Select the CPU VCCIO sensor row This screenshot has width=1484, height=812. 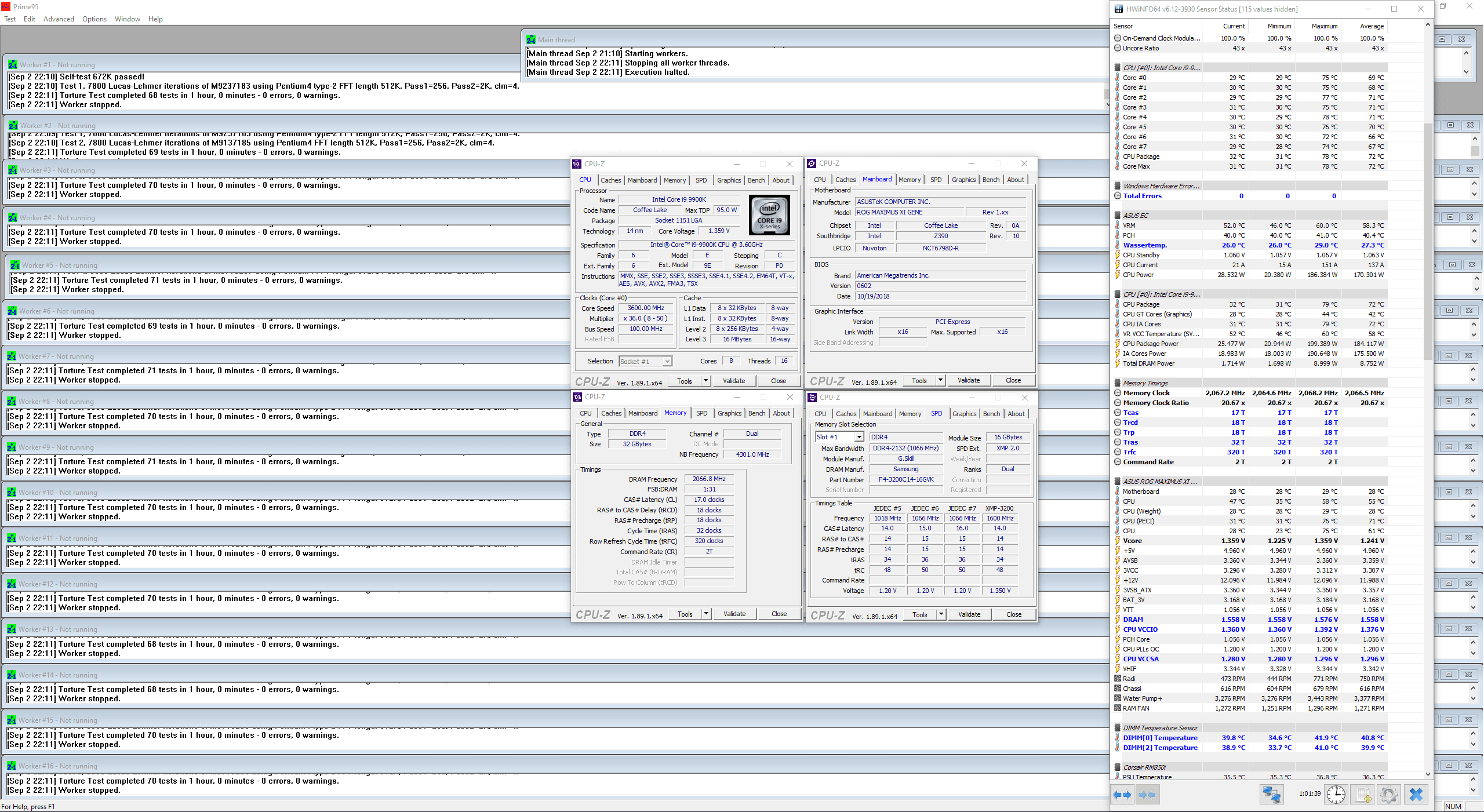point(1250,629)
